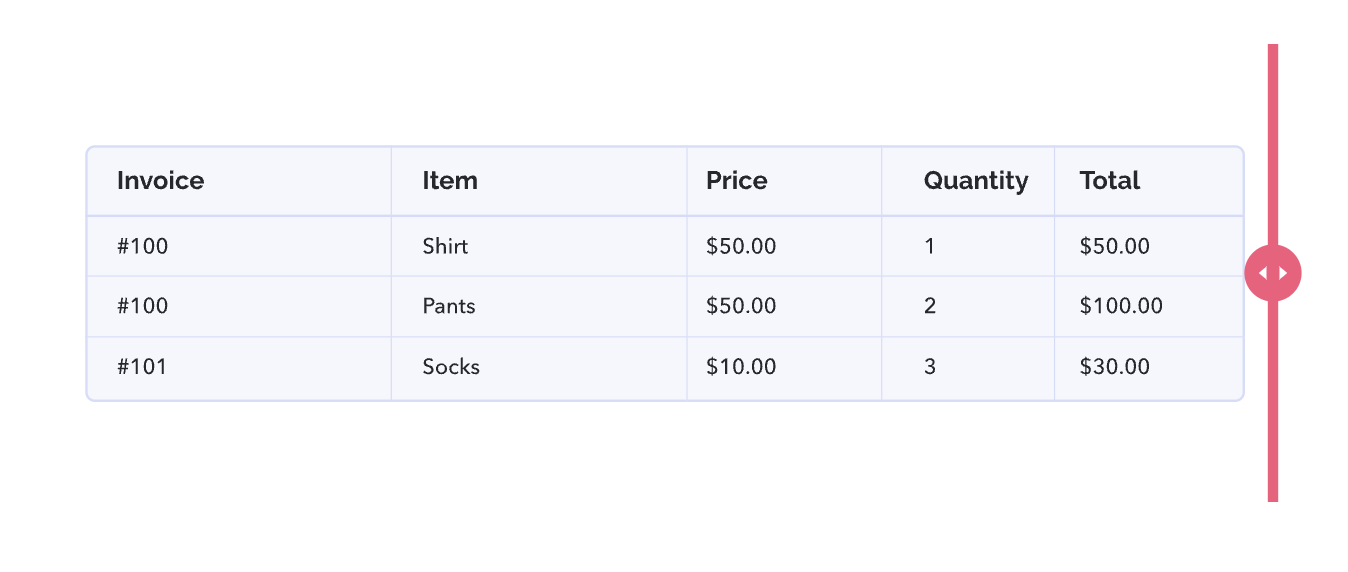Screen dimensions: 1348x572
Task: Select the Shirt item cell
Action: tap(539, 246)
